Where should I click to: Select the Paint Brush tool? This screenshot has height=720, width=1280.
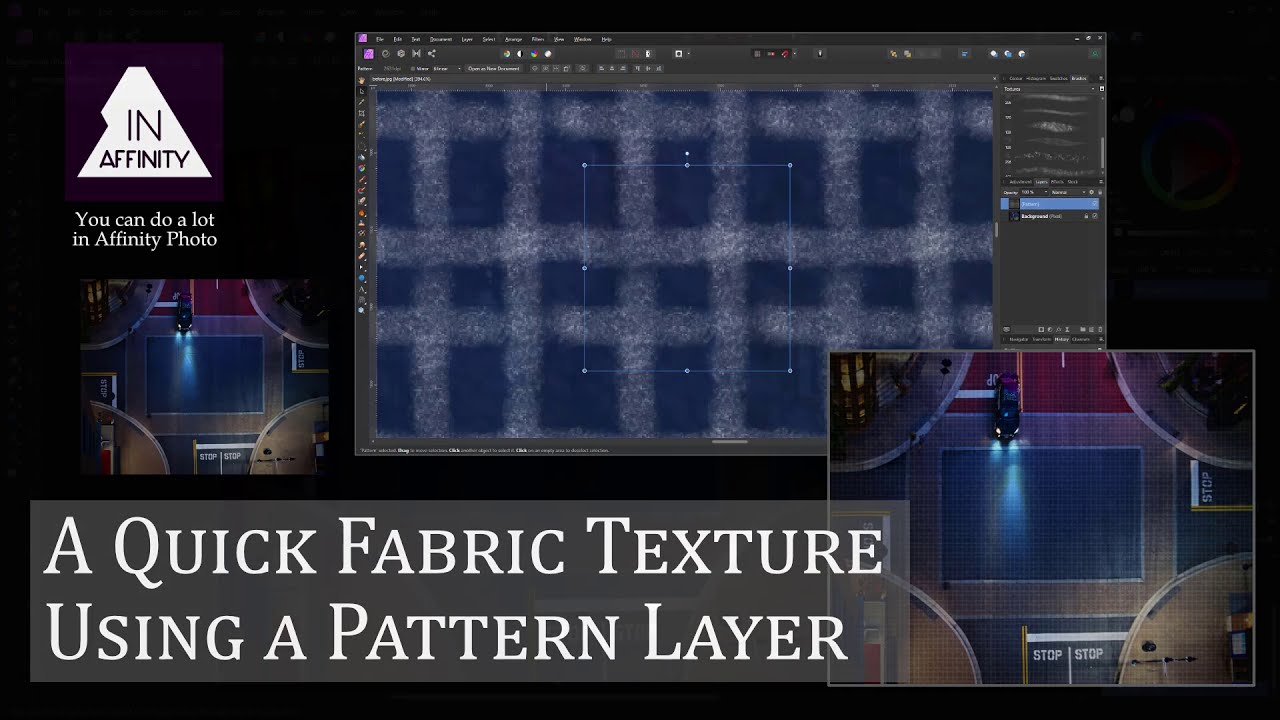pyautogui.click(x=362, y=179)
